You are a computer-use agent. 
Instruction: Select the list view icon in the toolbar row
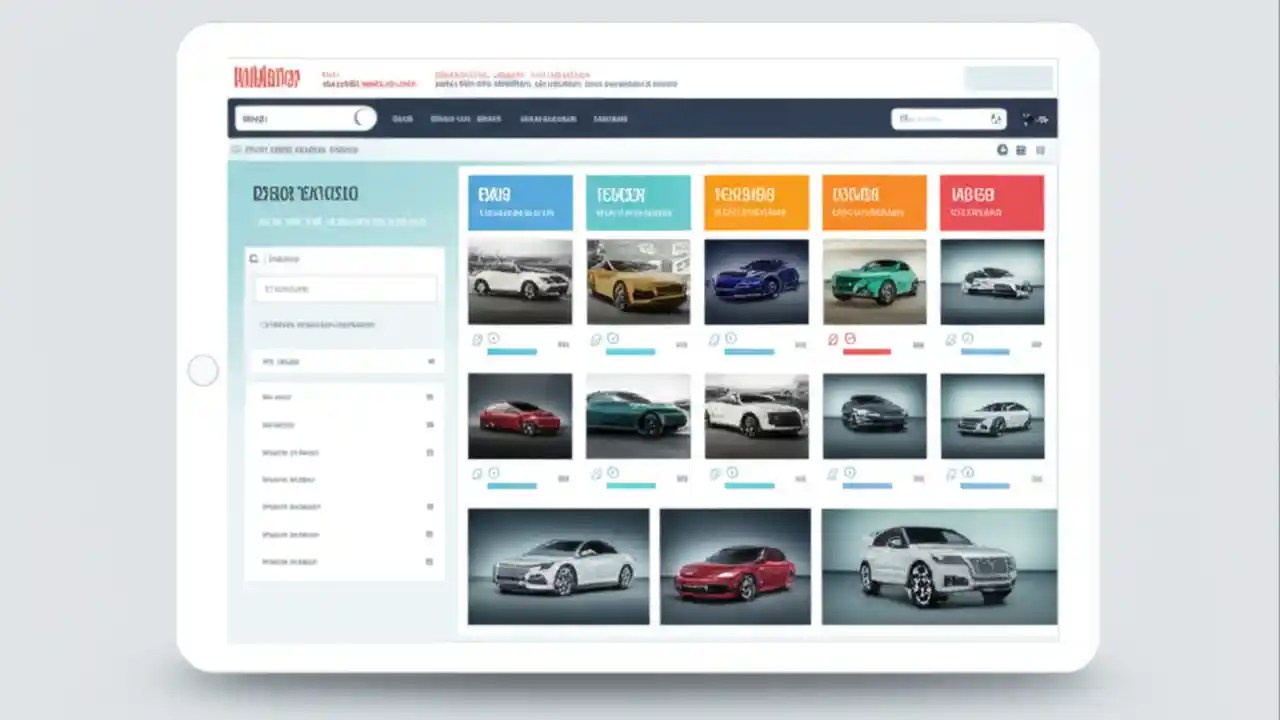(1040, 150)
